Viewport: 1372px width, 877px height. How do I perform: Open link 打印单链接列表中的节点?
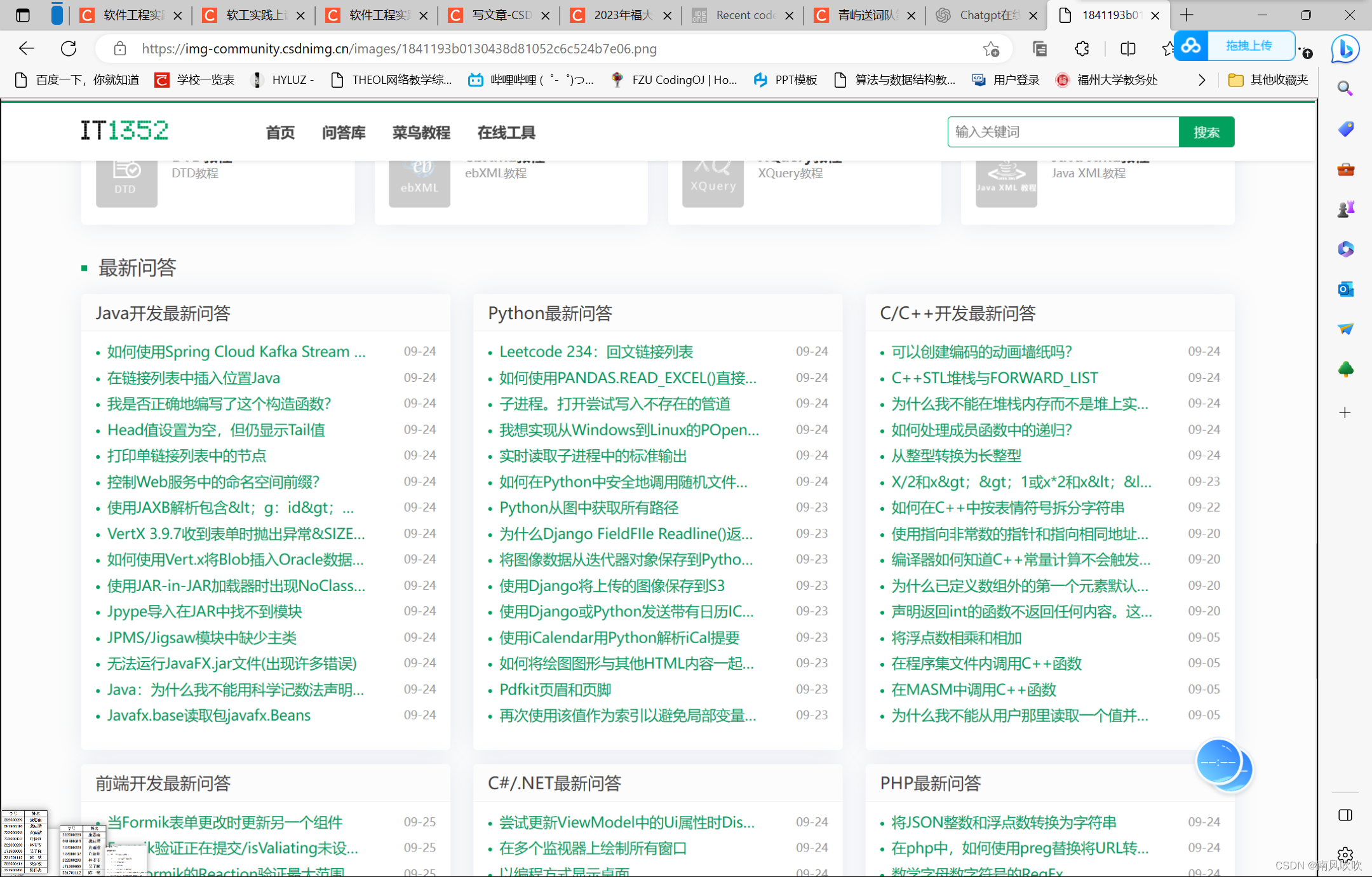point(187,455)
